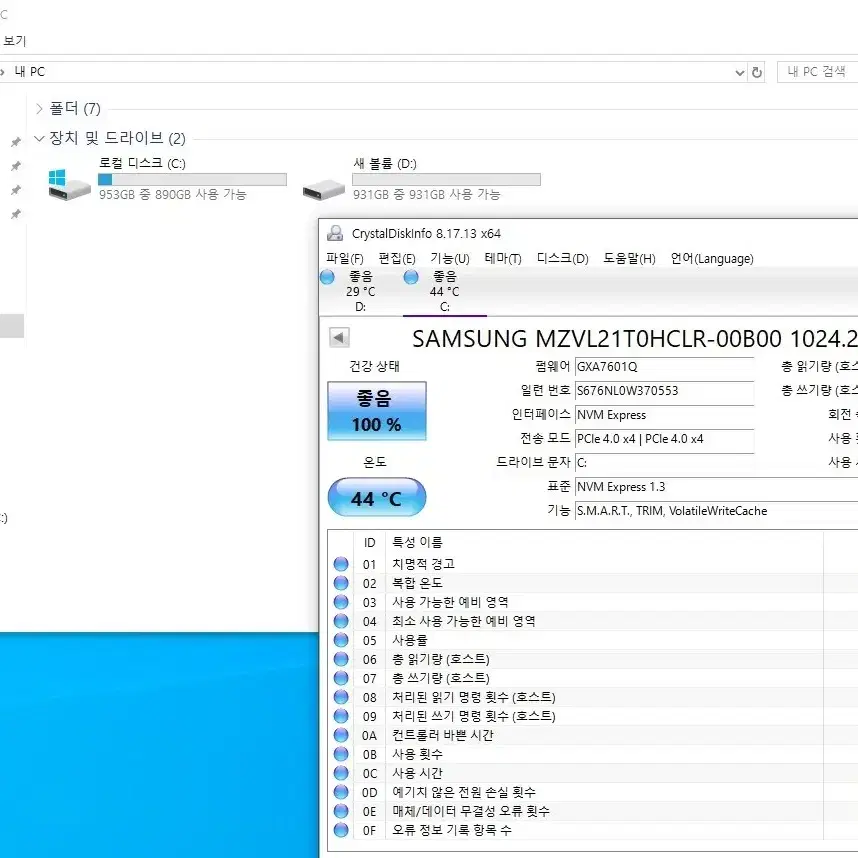Click the features field S.M.A.R.T., TRIM
The height and width of the screenshot is (858, 858).
coord(716,511)
